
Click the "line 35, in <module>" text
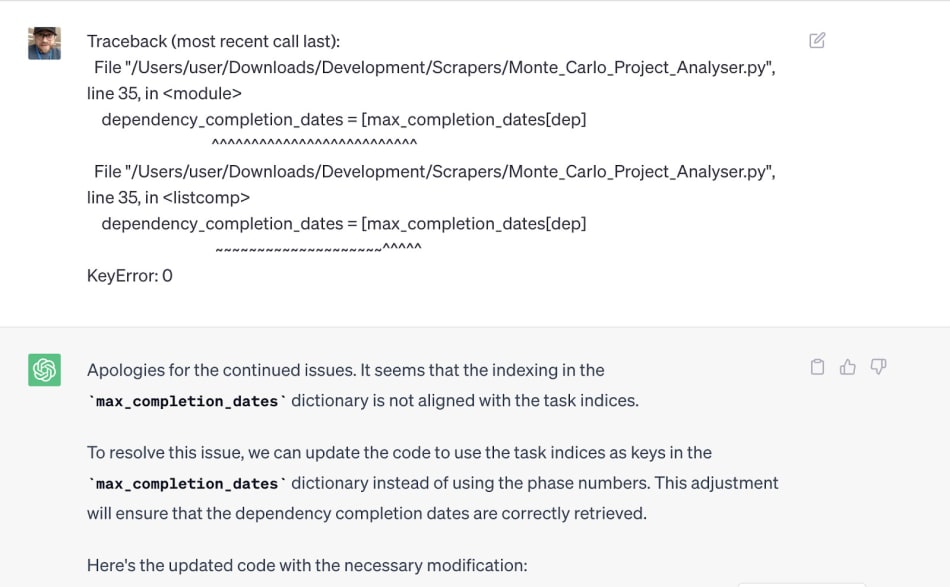tap(164, 93)
